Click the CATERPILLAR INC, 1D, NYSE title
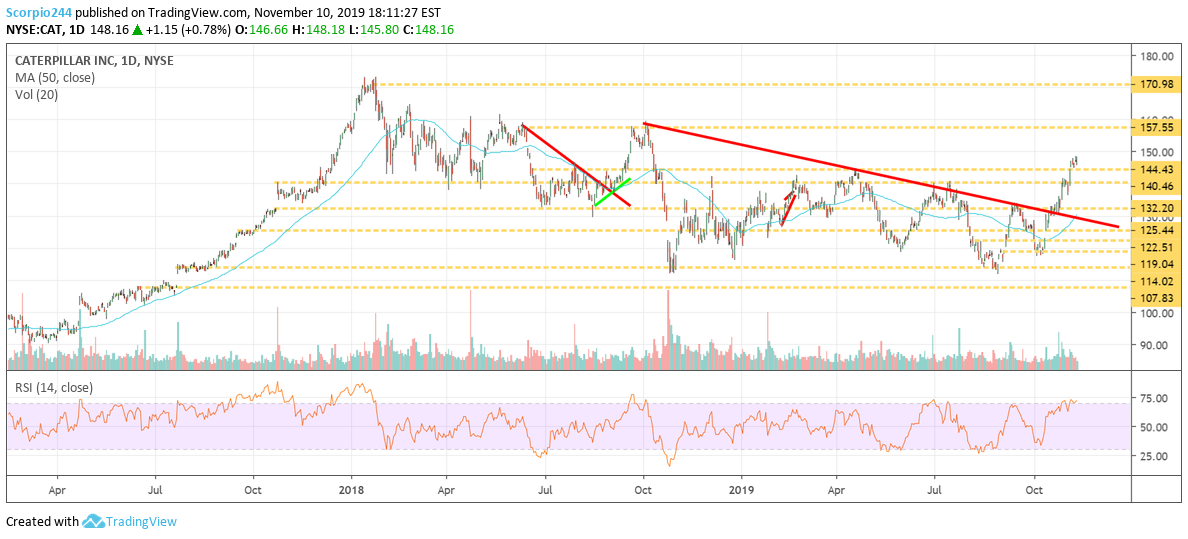The width and height of the screenshot is (1188, 539). pos(95,61)
